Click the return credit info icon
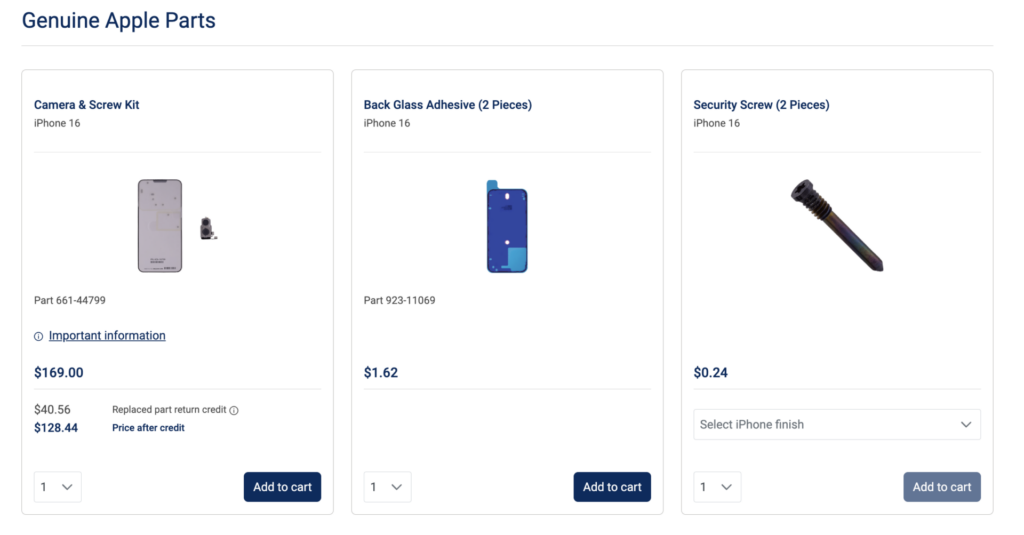This screenshot has width=1024, height=535. point(234,410)
